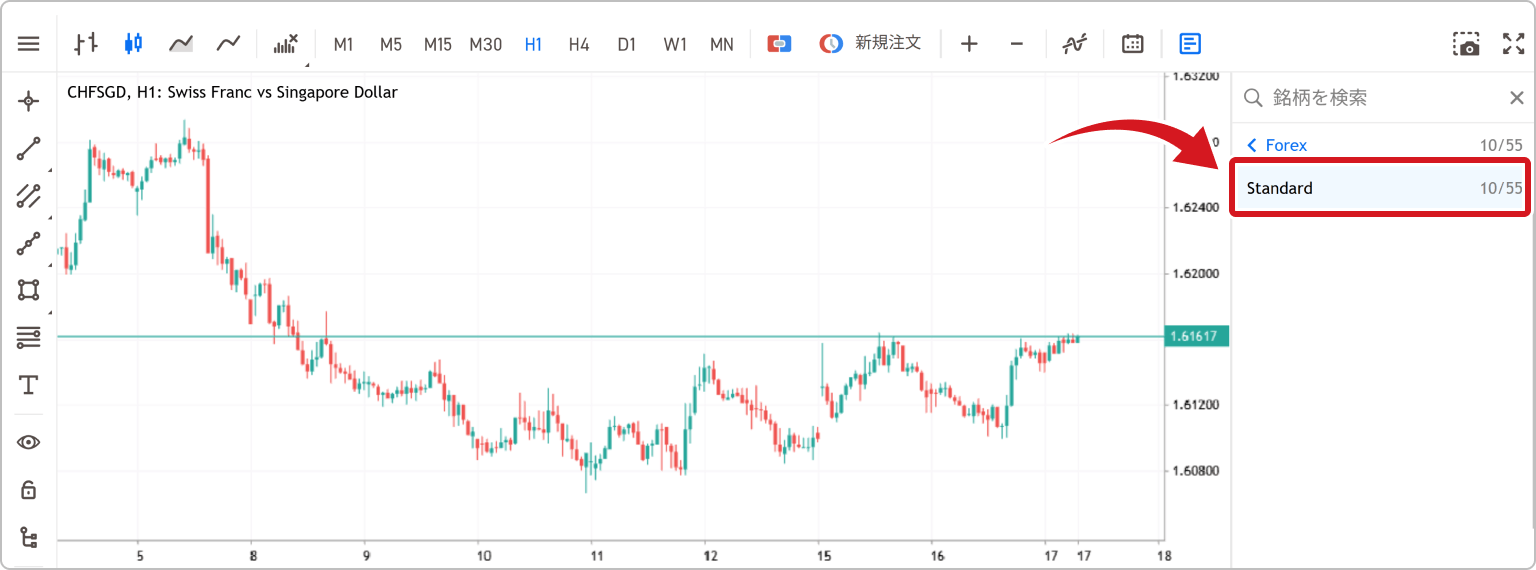Choose the Fibonacci retracement tool
The height and width of the screenshot is (570, 1536).
[28, 338]
